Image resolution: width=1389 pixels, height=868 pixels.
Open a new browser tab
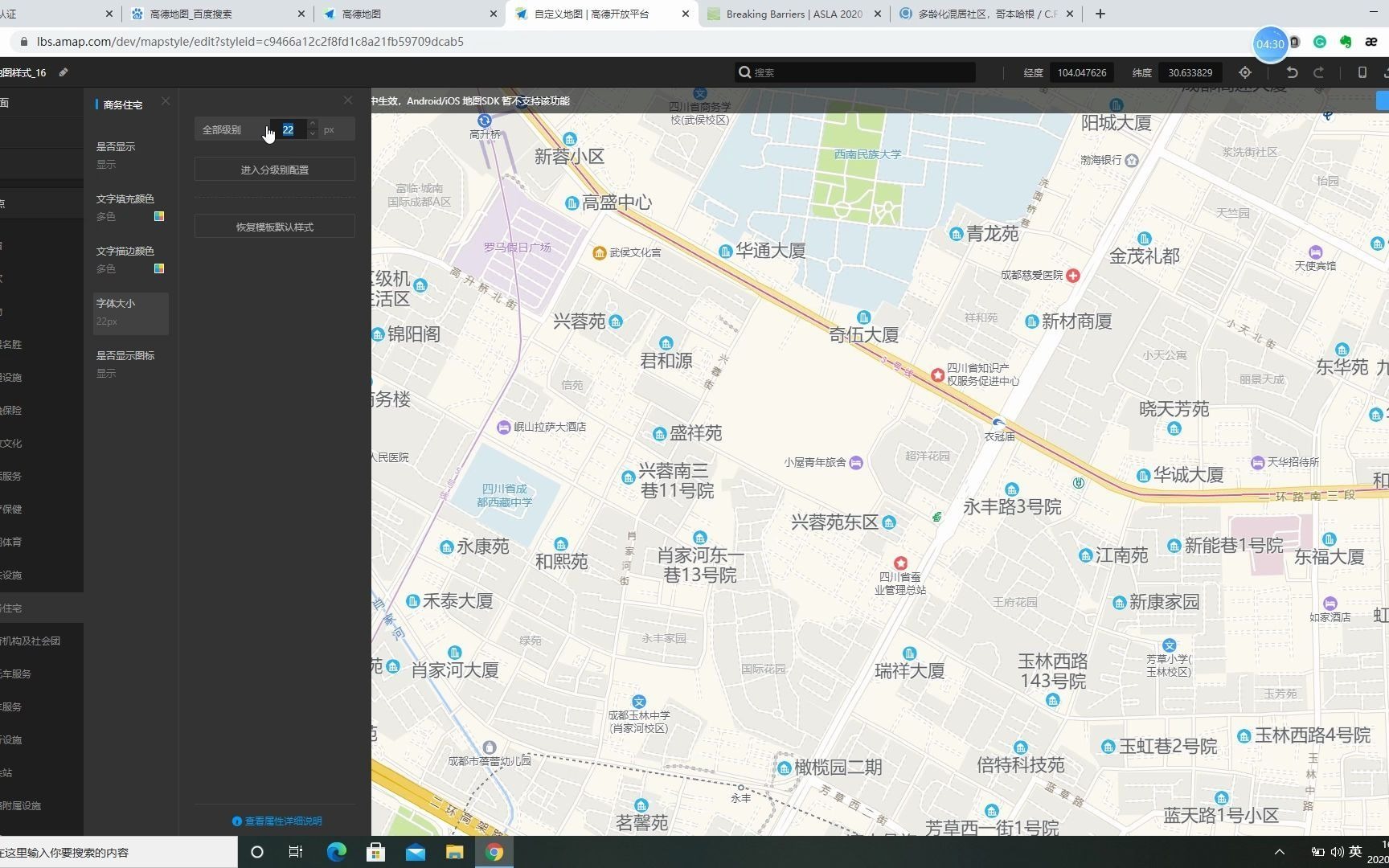point(1100,14)
